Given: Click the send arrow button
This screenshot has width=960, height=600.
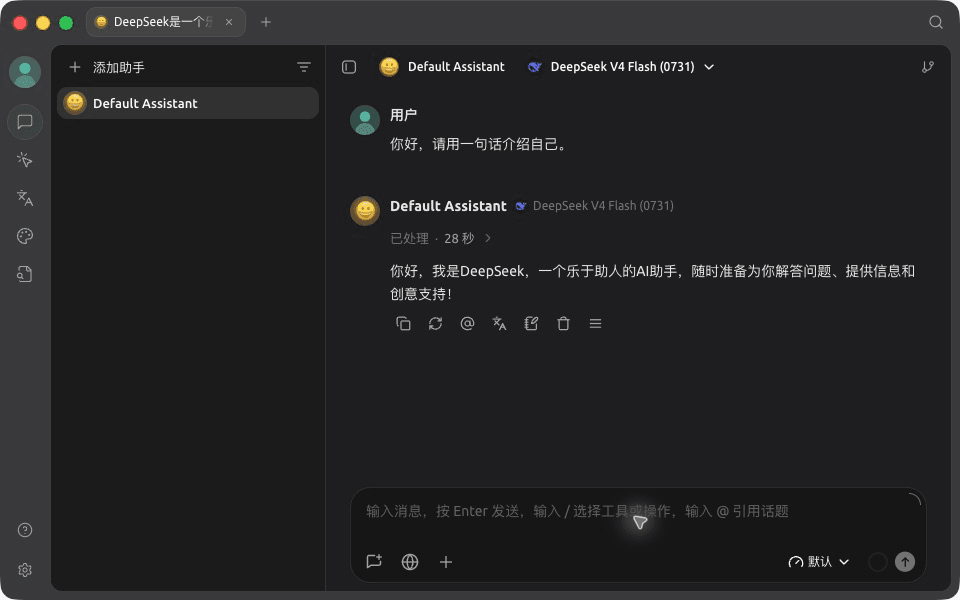Looking at the screenshot, I should (x=904, y=561).
